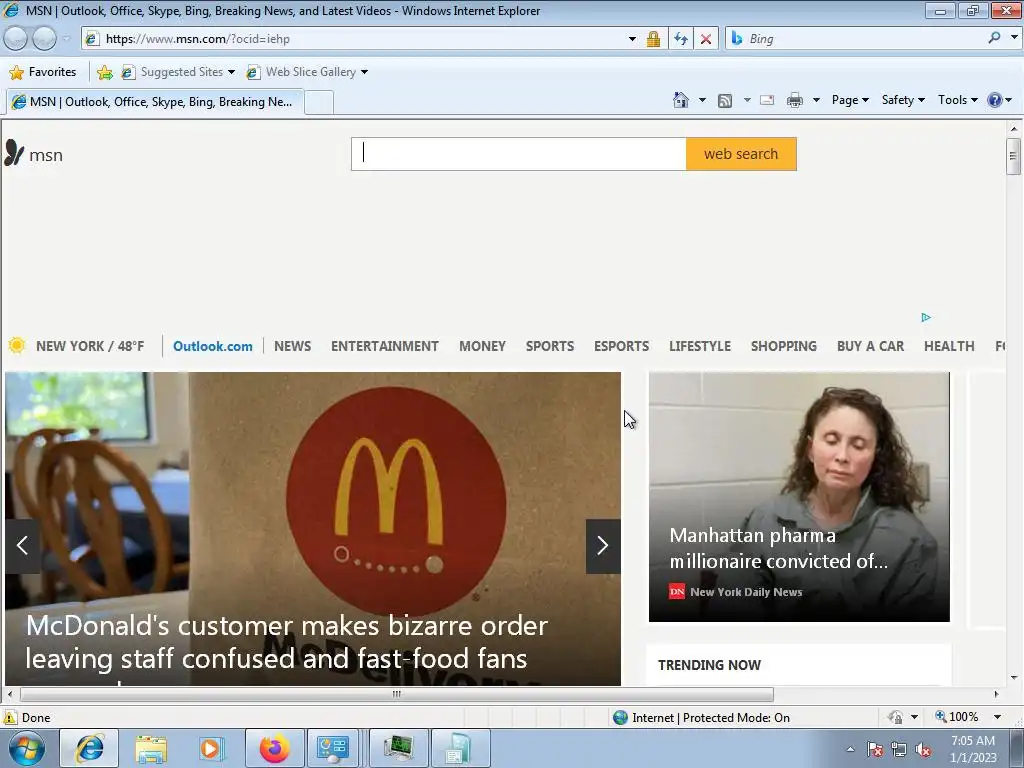This screenshot has width=1024, height=768.
Task: Show previous carousel story arrow
Action: click(22, 546)
